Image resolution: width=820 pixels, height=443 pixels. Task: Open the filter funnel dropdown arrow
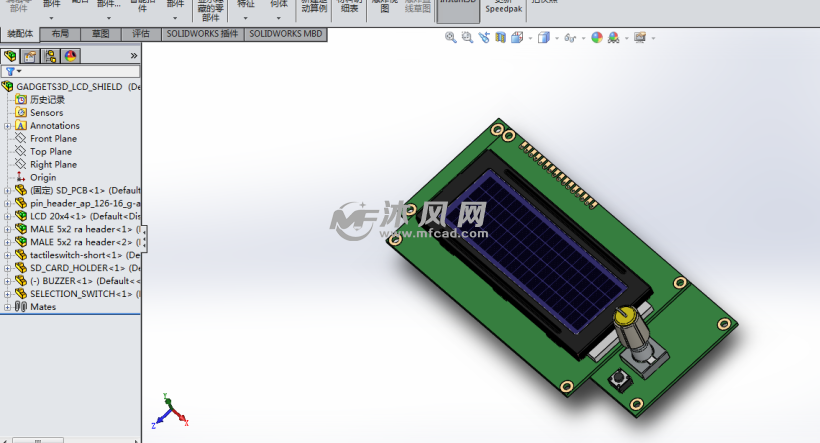(x=19, y=71)
